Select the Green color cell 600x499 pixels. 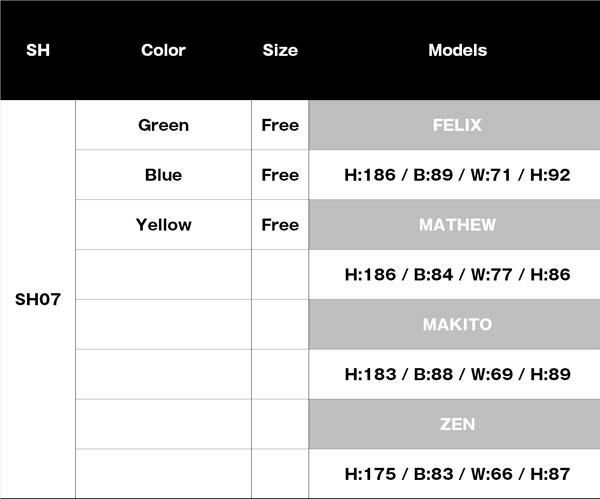(163, 125)
